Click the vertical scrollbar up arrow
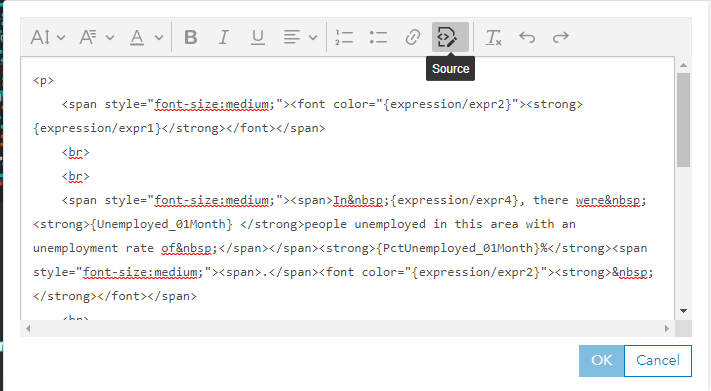This screenshot has width=711, height=391. 683,65
